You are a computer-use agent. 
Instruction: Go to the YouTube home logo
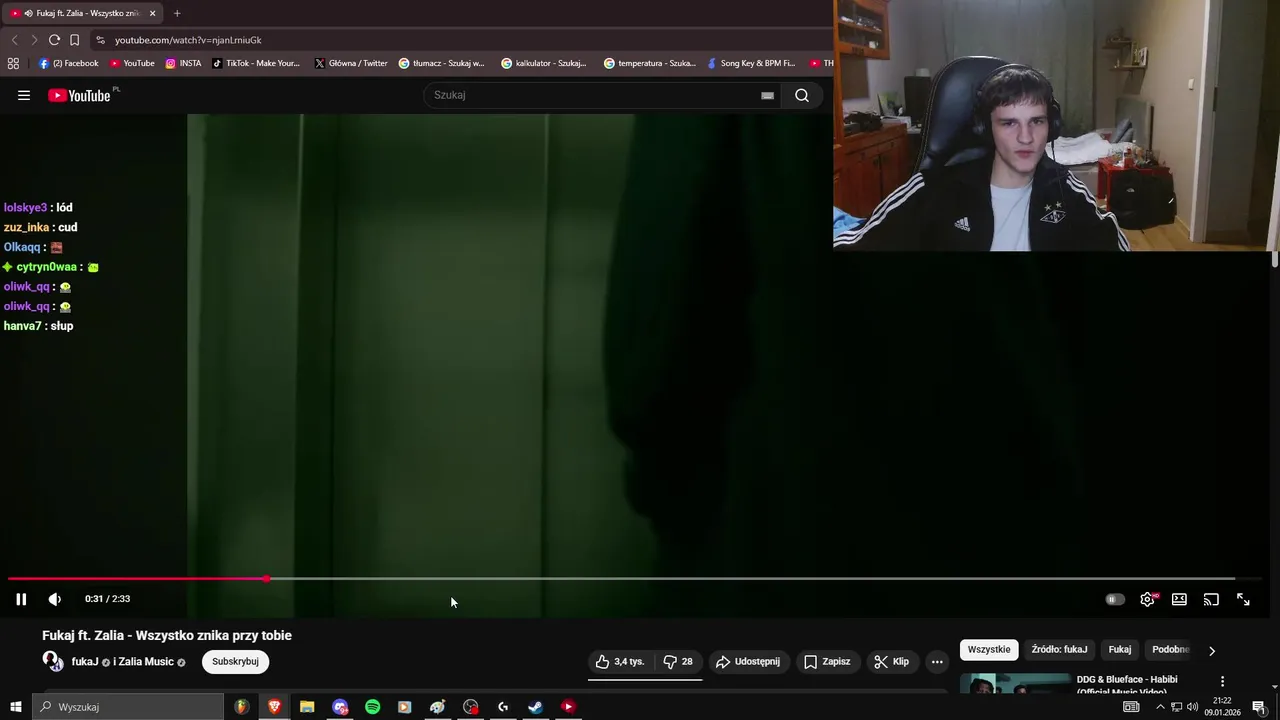tap(79, 96)
